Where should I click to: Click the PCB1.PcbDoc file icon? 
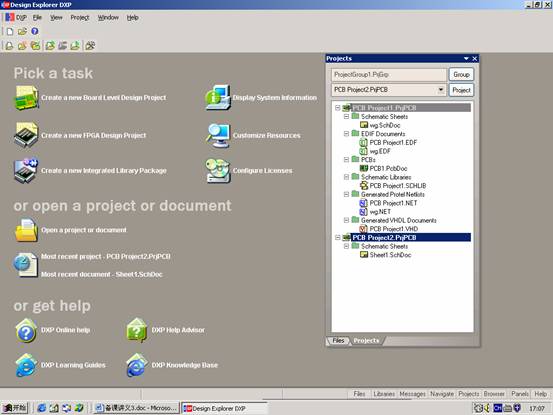pos(364,168)
